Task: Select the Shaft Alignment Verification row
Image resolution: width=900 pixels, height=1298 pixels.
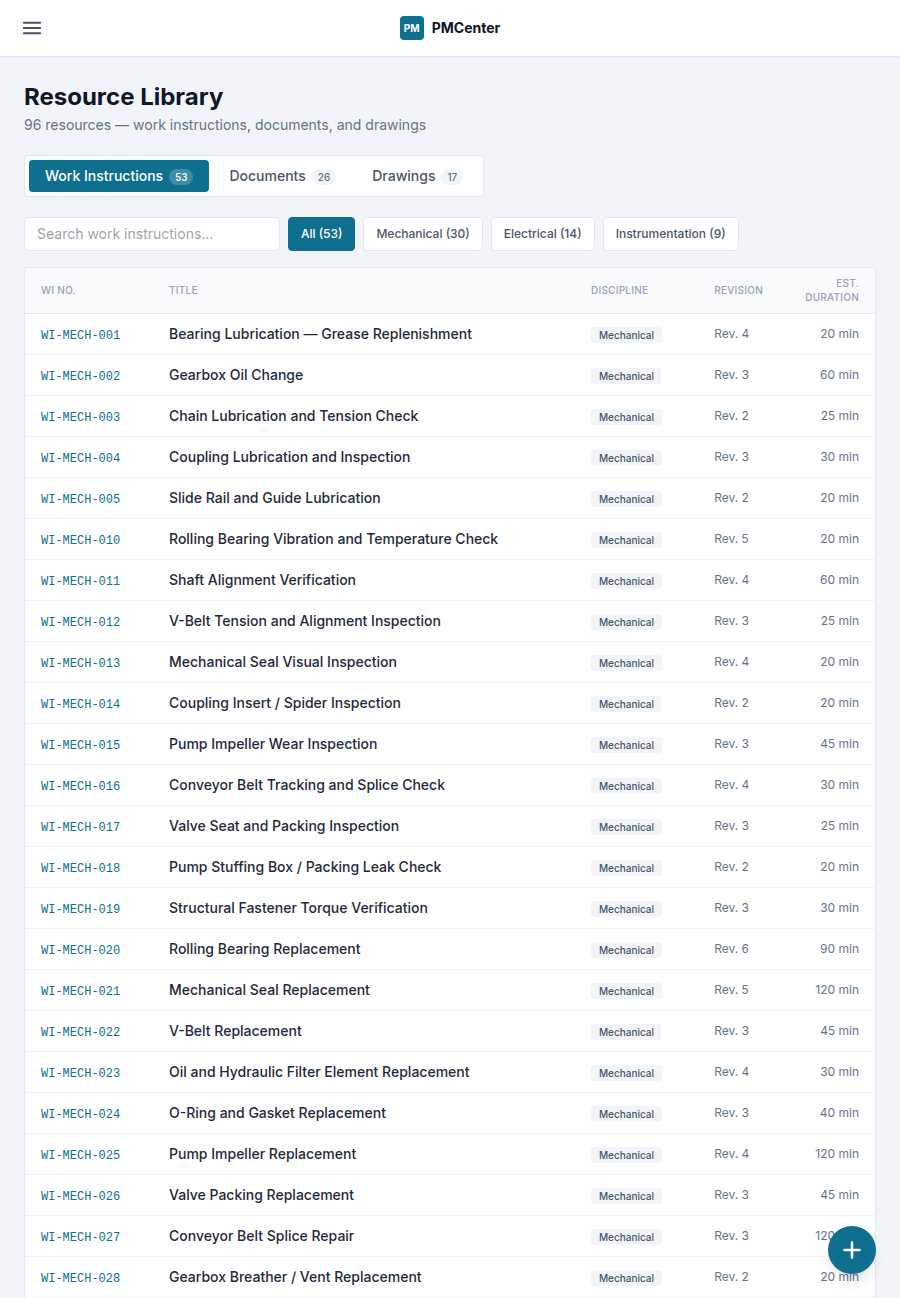Action: 262,580
